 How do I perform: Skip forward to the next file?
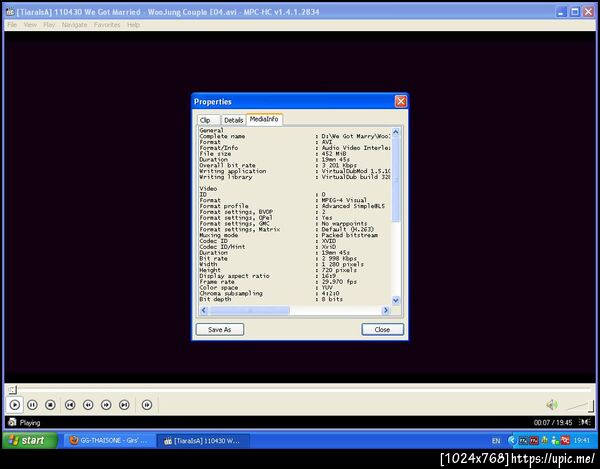[x=124, y=405]
